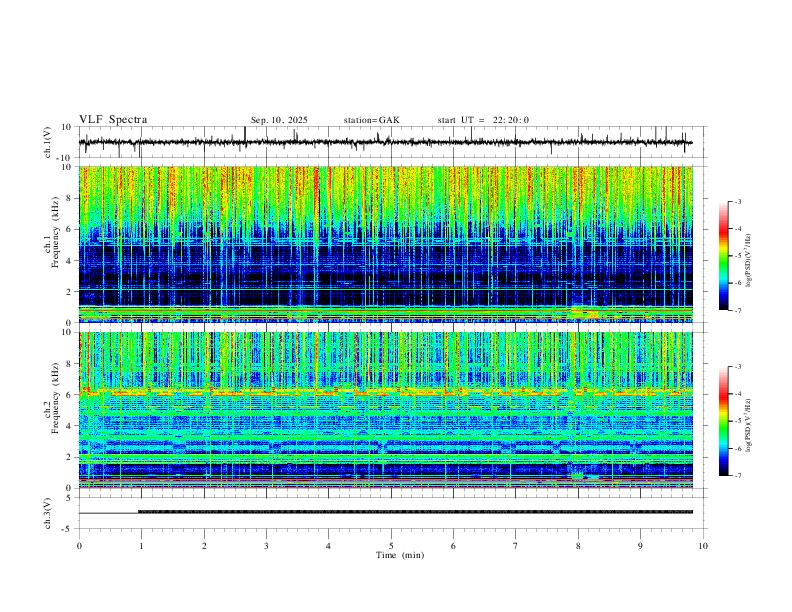Screen dimensions: 792x612
Task: Click the time axis tick "2"
Action: 204,546
